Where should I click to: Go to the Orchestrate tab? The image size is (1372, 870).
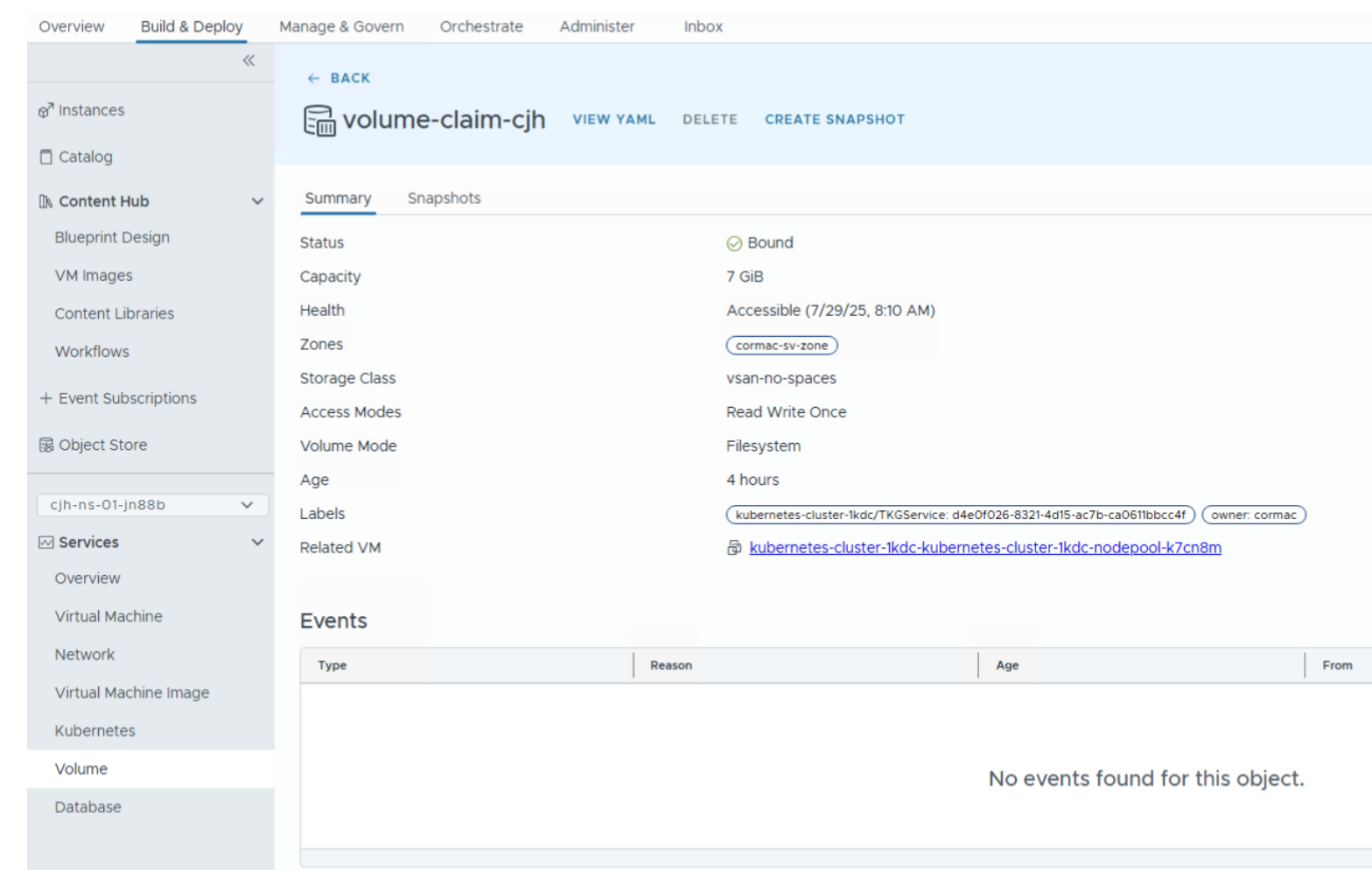pos(481,26)
